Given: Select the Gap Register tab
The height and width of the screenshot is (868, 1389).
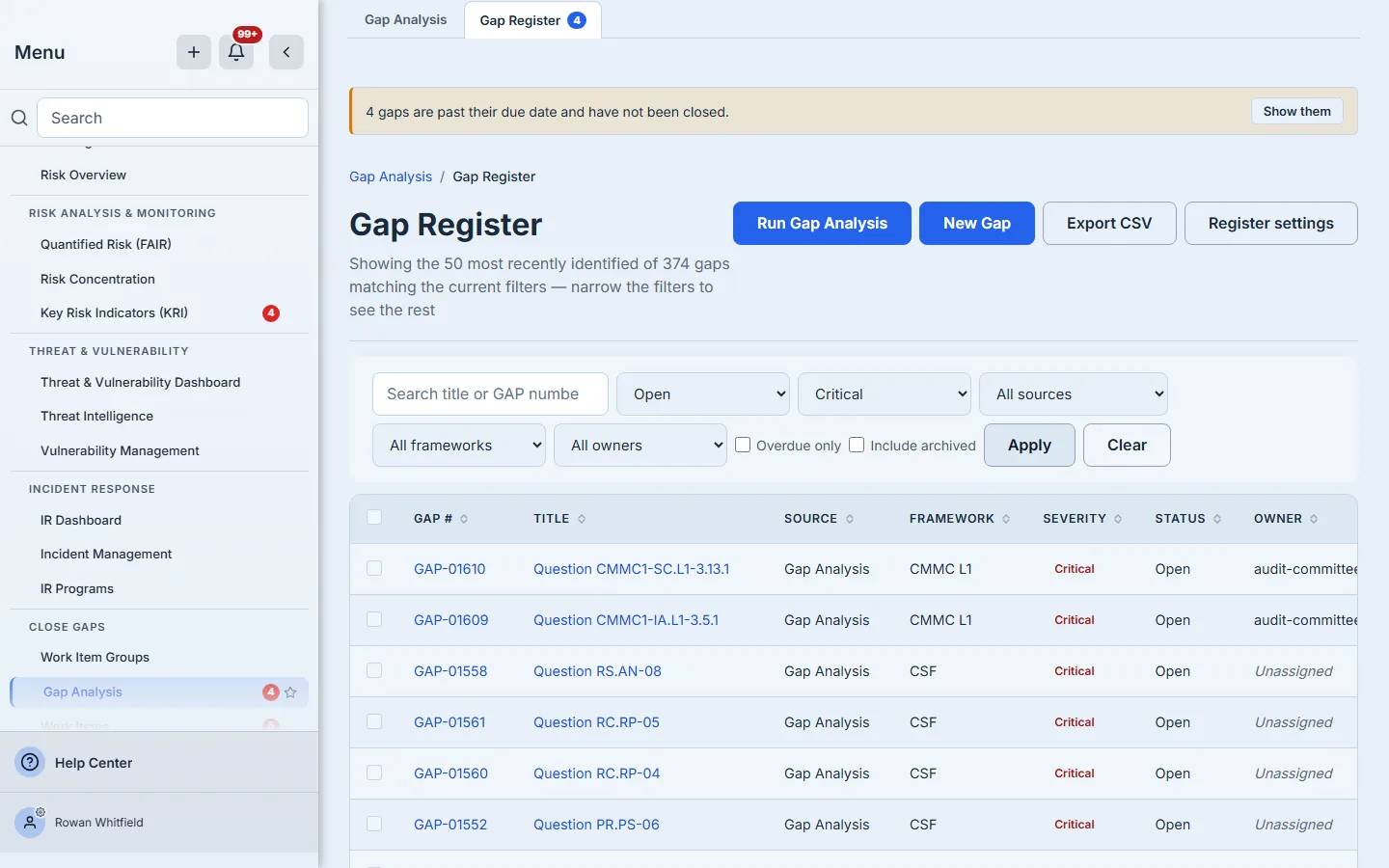Looking at the screenshot, I should tap(532, 20).
